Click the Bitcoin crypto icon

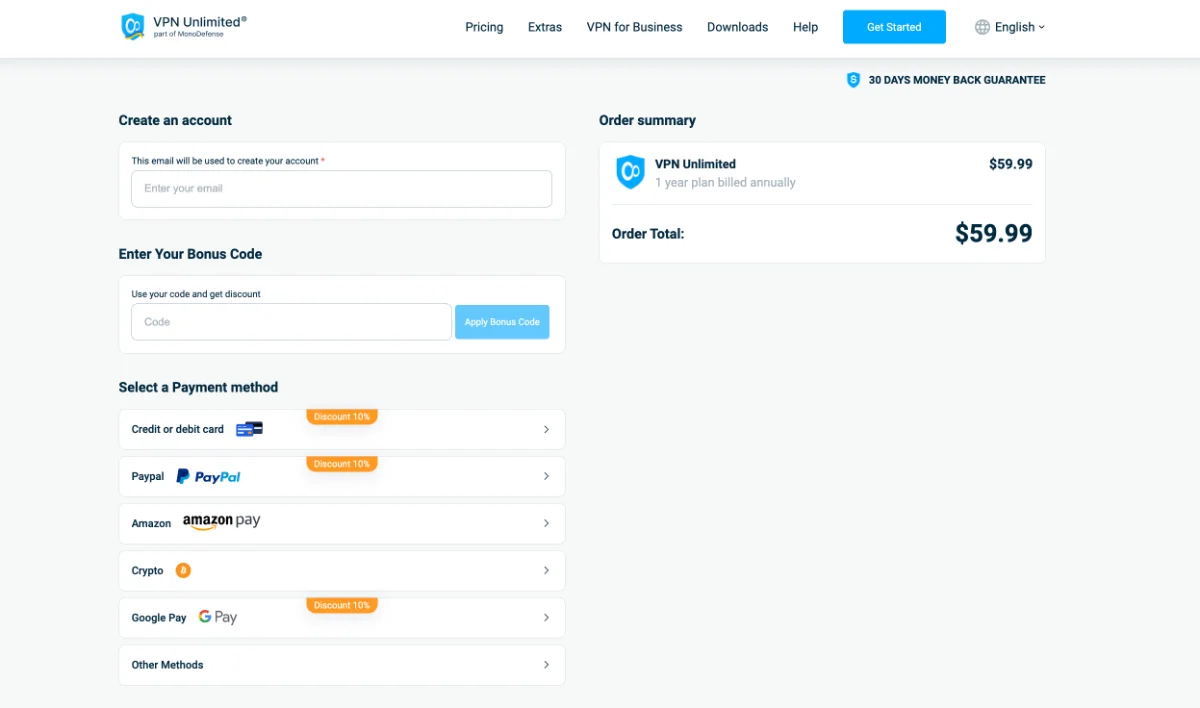183,570
